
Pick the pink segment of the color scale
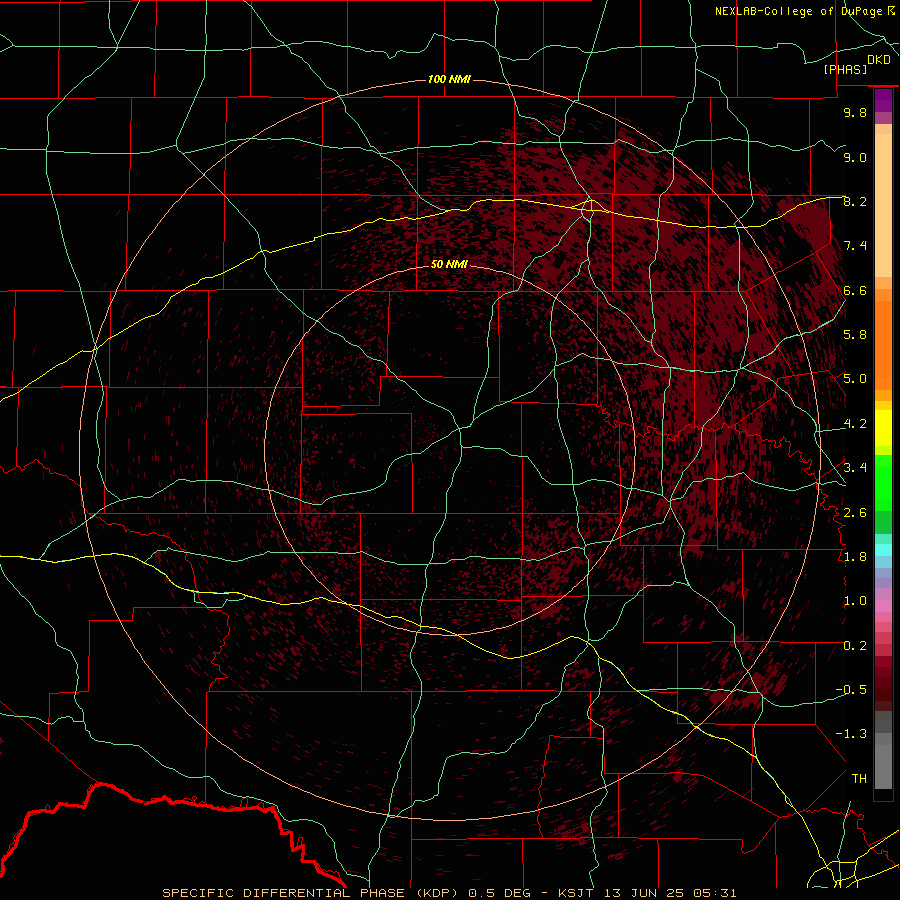(x=883, y=606)
